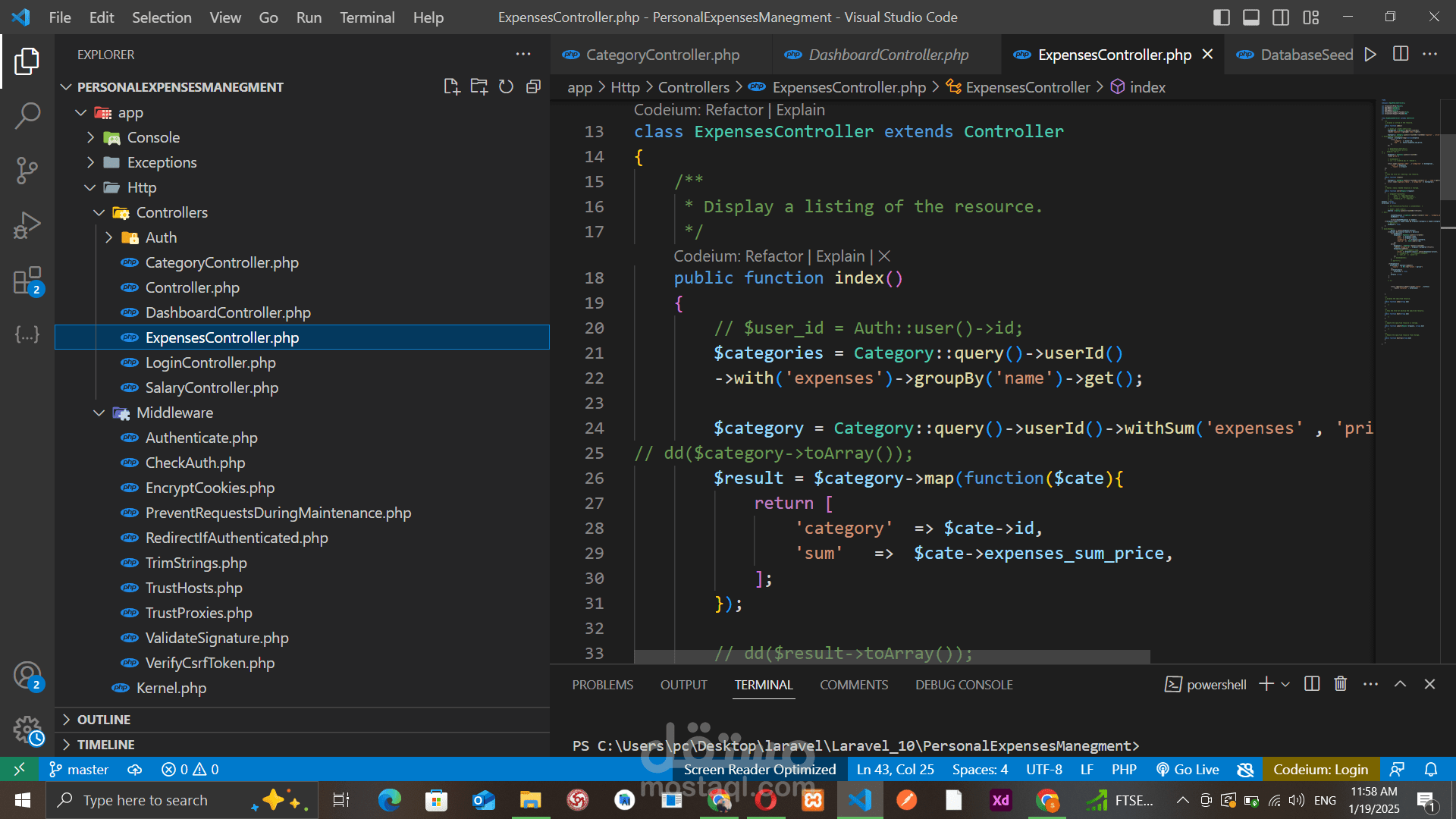This screenshot has height=819, width=1456.
Task: Expand the OUTLINE section
Action: pos(104,720)
